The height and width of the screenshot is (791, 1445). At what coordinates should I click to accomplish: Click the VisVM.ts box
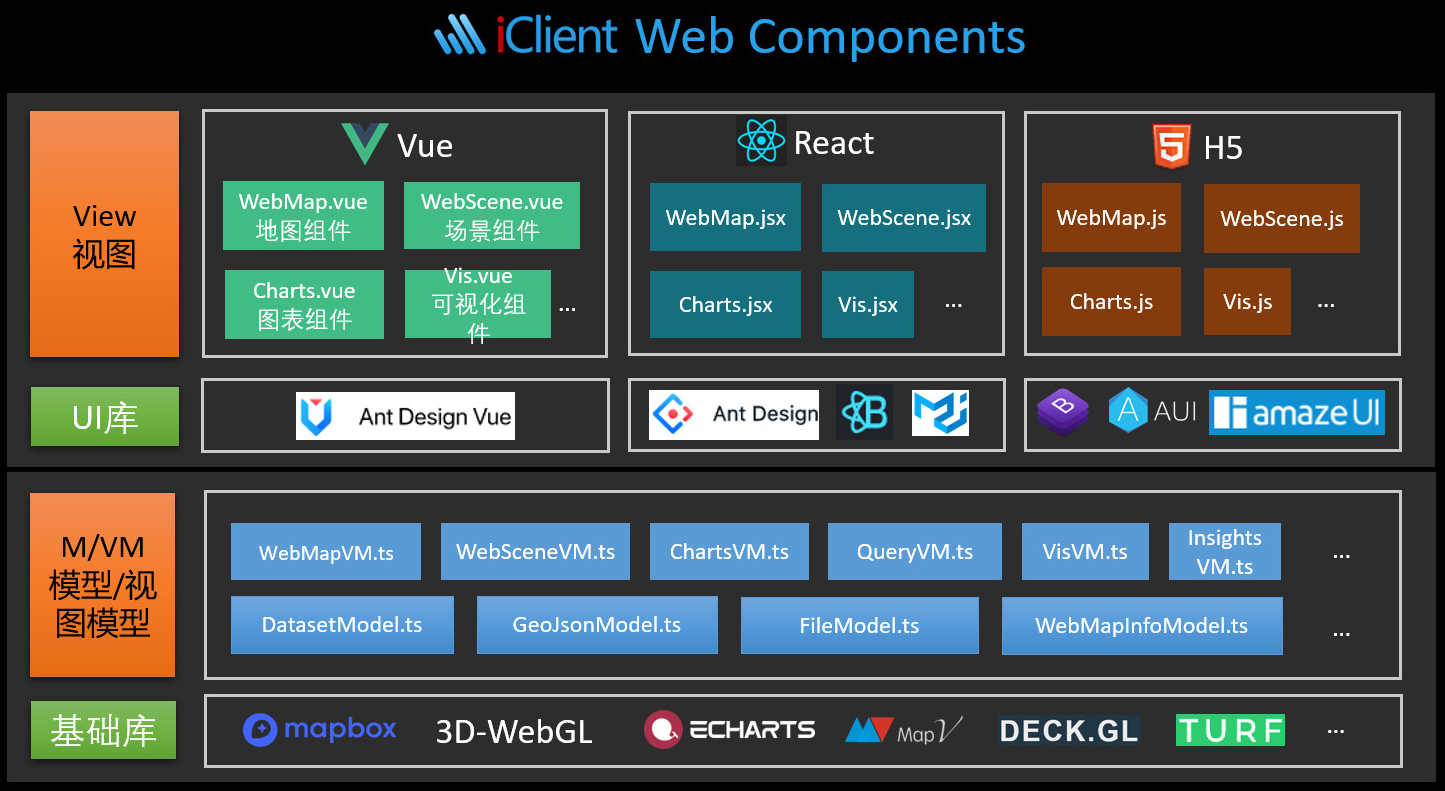coord(1085,552)
